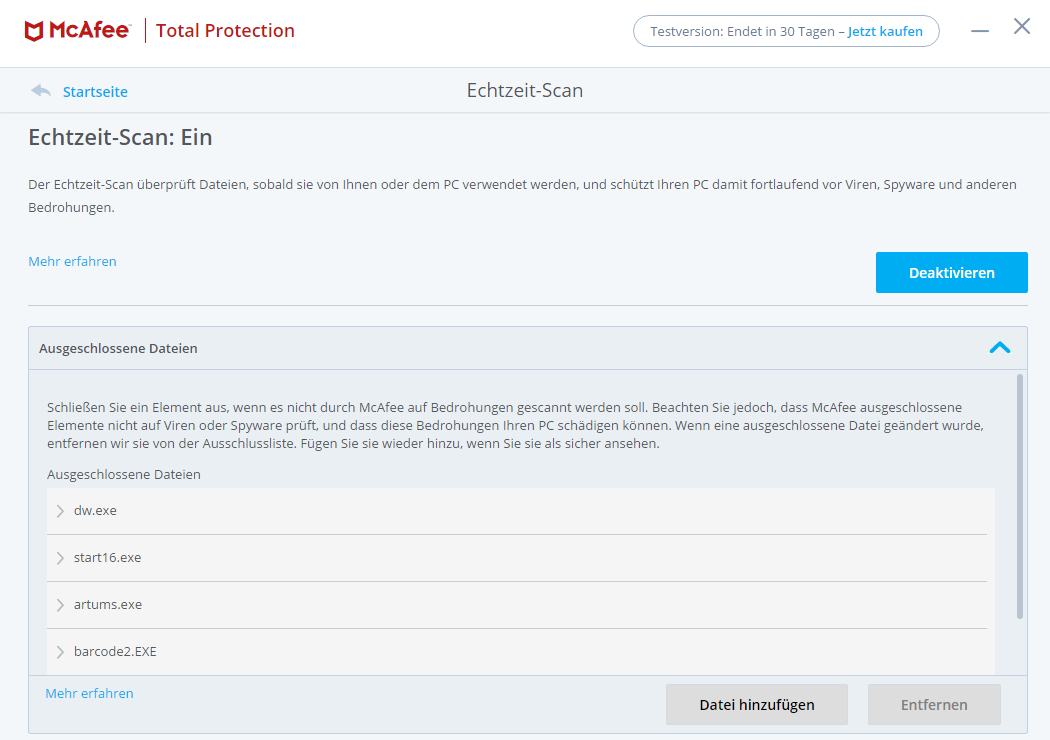Screen dimensions: 1050x740
Task: Open the upper Mehr erfahren link under the description
Action: (72, 261)
